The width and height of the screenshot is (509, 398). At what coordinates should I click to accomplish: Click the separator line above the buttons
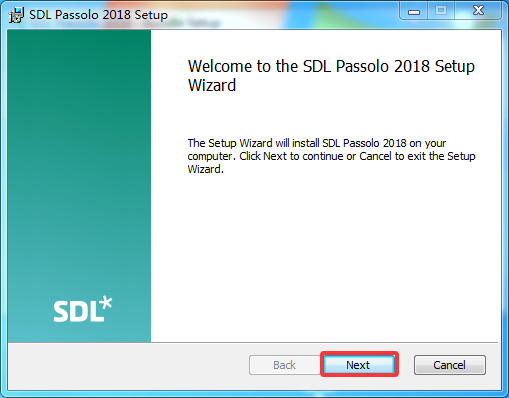[253, 342]
